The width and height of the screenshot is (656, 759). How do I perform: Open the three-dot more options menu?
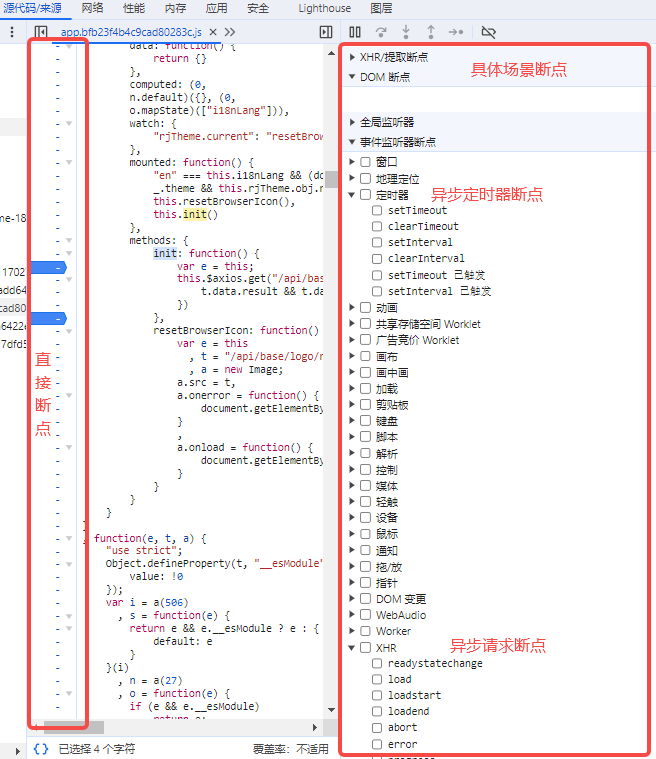[12, 32]
